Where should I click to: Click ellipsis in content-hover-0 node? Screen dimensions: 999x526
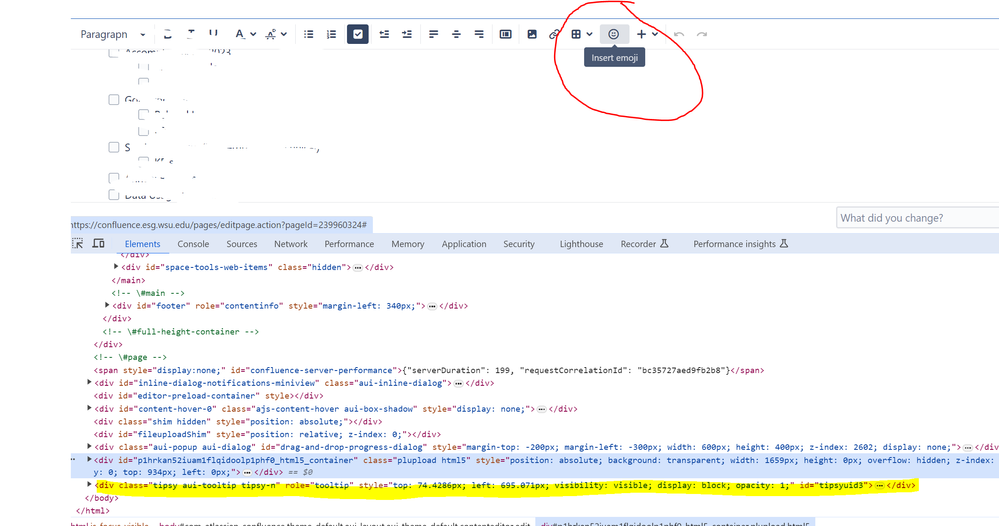click(x=542, y=409)
